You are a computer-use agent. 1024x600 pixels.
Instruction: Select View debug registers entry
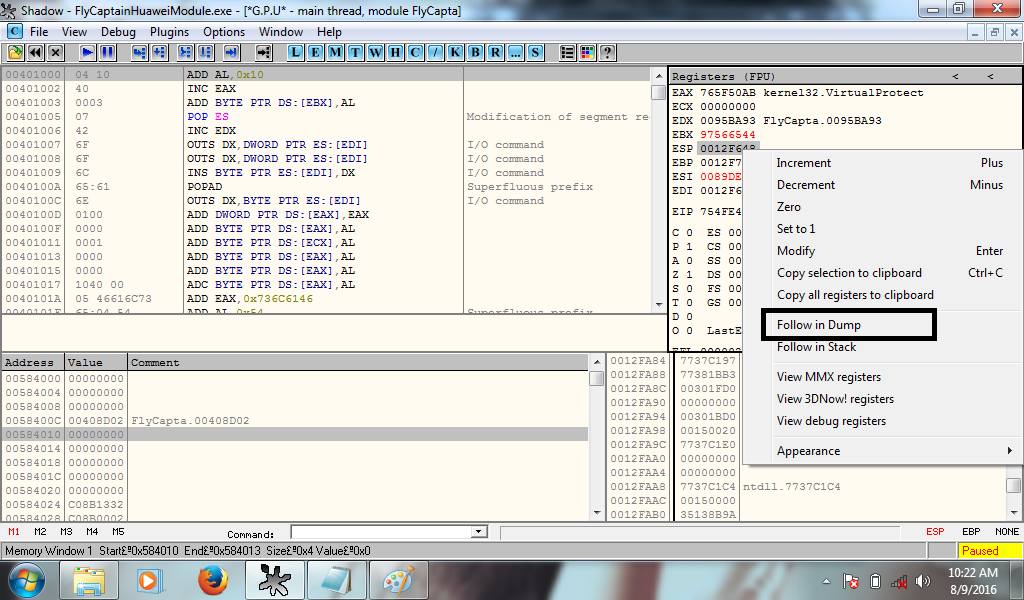(x=882, y=421)
